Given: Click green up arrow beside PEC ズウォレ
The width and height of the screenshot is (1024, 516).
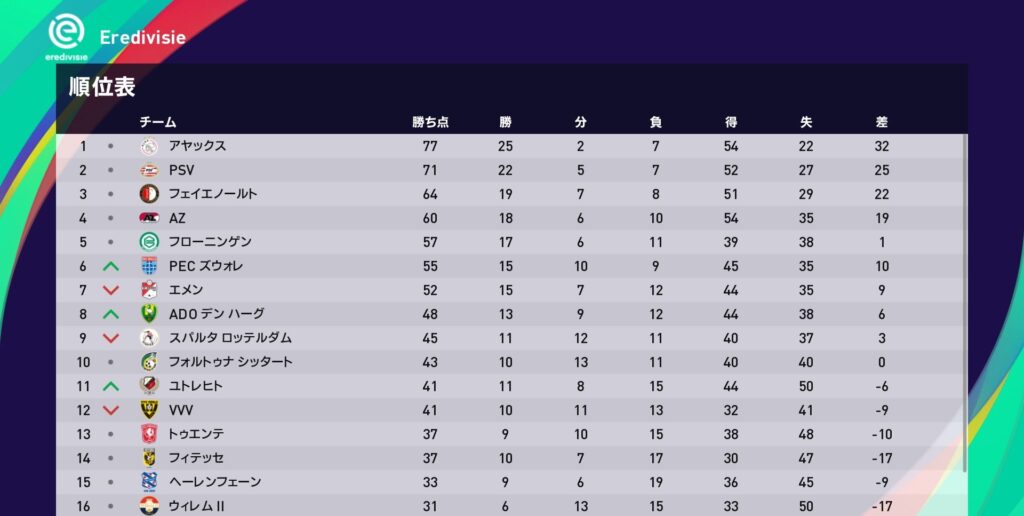Looking at the screenshot, I should point(111,266).
